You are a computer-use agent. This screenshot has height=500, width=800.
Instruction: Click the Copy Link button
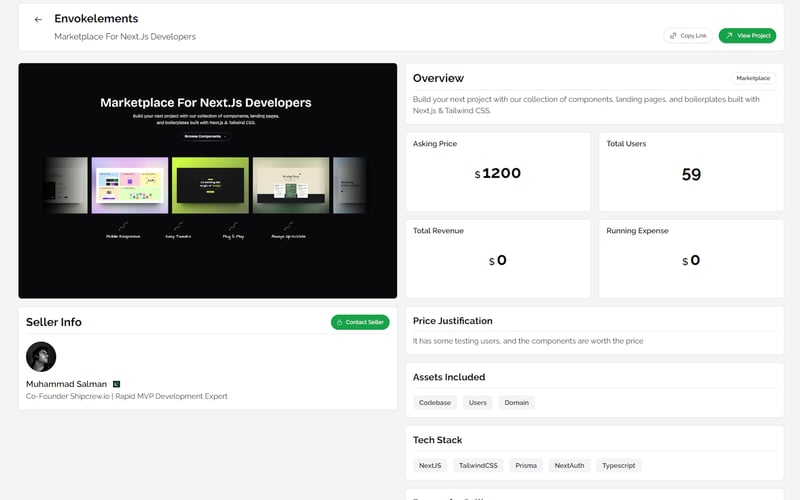688,36
